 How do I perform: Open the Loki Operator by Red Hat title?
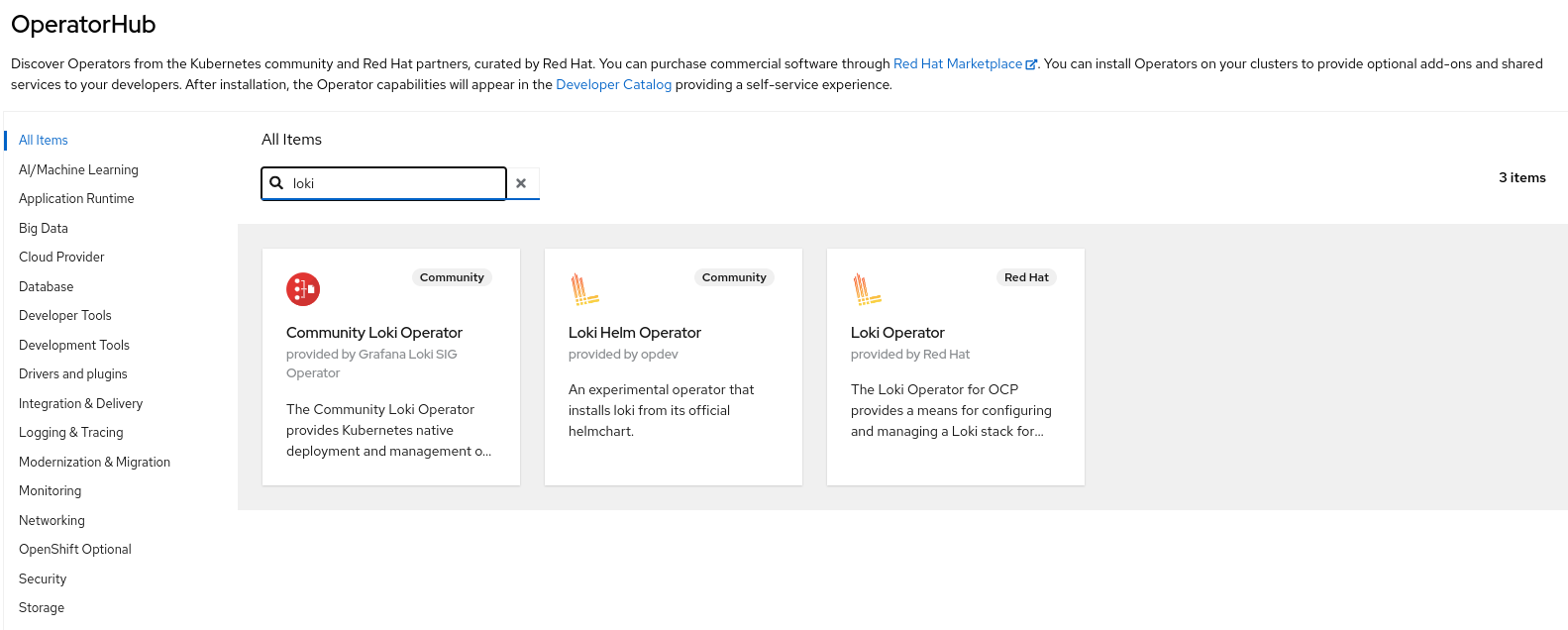[x=897, y=333]
